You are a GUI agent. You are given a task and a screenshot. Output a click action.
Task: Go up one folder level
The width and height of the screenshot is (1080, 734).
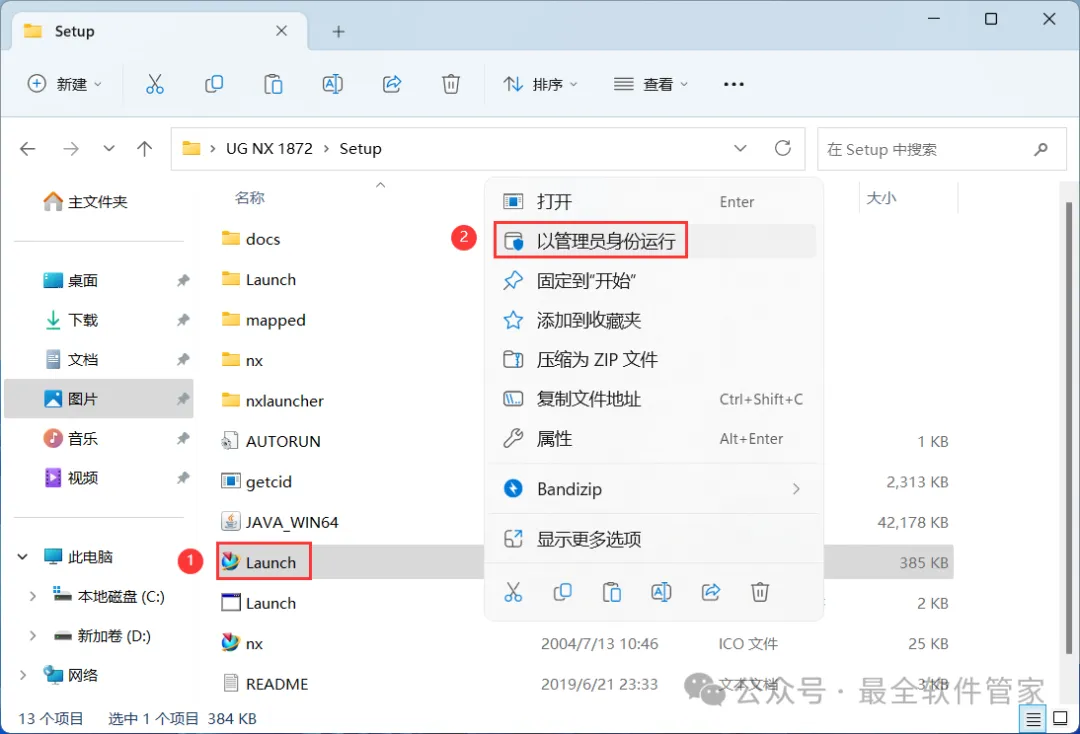click(145, 149)
